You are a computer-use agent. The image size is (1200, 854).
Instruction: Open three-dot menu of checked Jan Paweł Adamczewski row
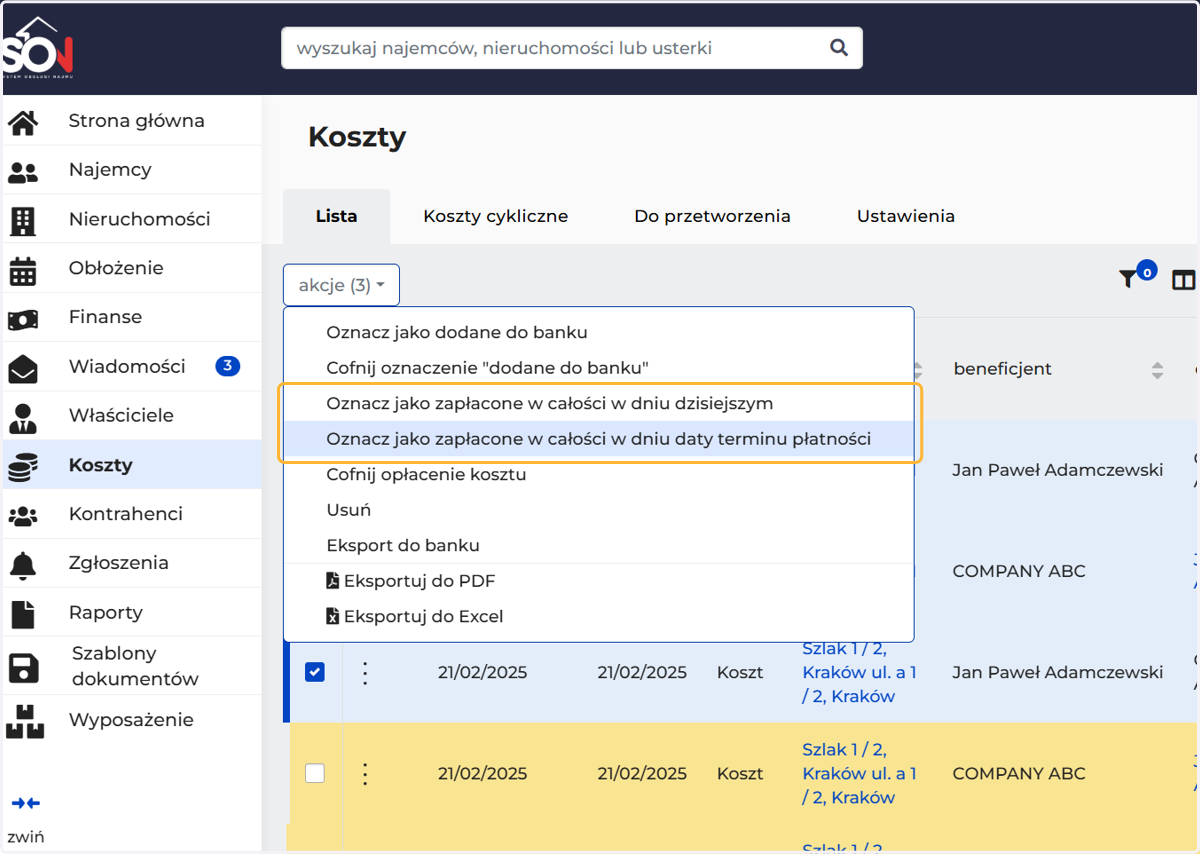(x=365, y=673)
